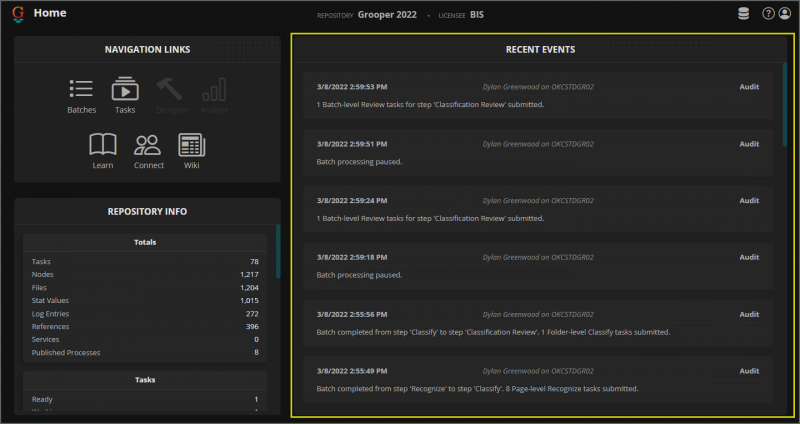Screen dimensions: 800x424
Task: Click the Repository Info panel header
Action: 147,211
